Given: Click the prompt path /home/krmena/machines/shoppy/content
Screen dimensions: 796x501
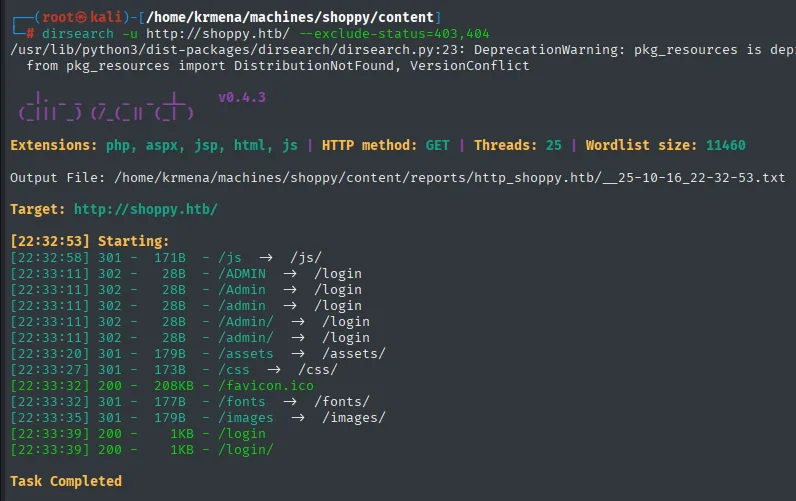Looking at the screenshot, I should [x=290, y=17].
